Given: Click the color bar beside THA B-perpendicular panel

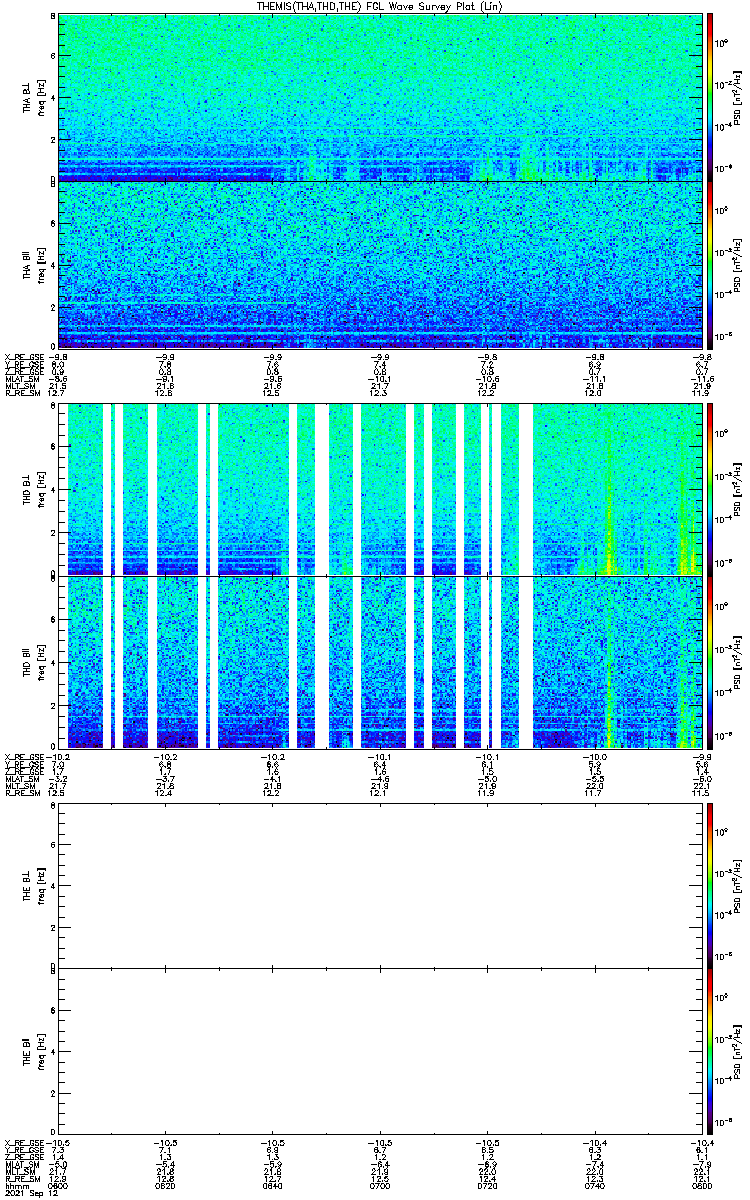Looking at the screenshot, I should tap(710, 97).
